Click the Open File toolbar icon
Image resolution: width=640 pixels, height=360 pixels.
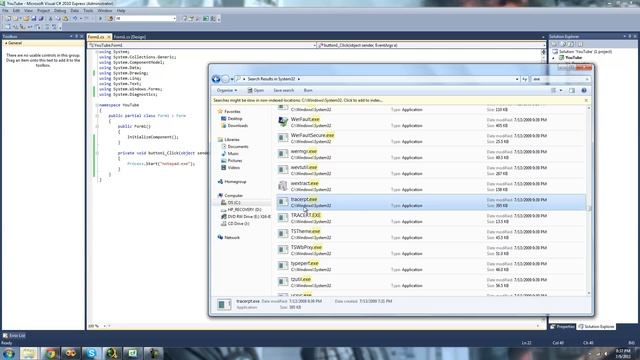click(x=26, y=18)
